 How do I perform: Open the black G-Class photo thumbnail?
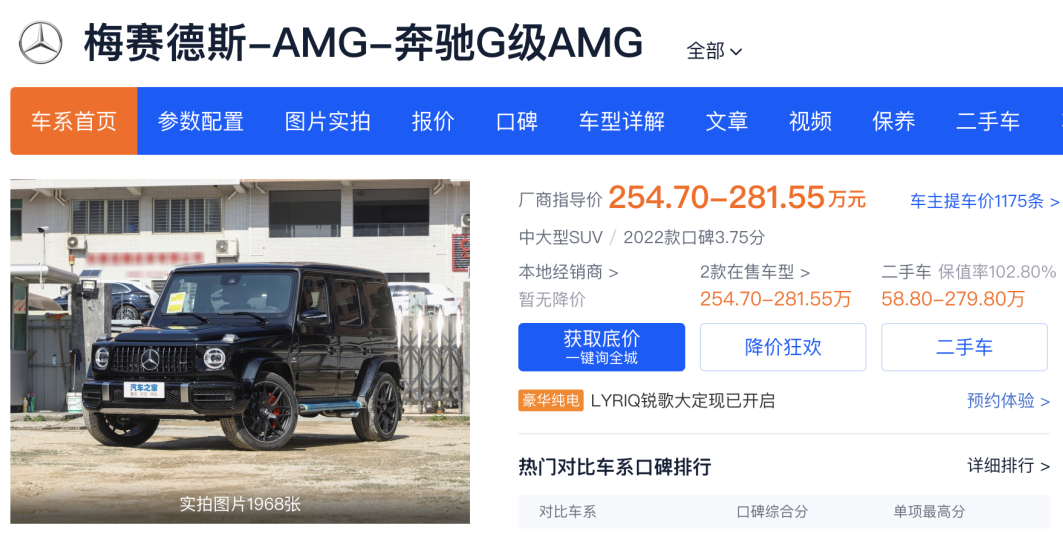click(240, 351)
